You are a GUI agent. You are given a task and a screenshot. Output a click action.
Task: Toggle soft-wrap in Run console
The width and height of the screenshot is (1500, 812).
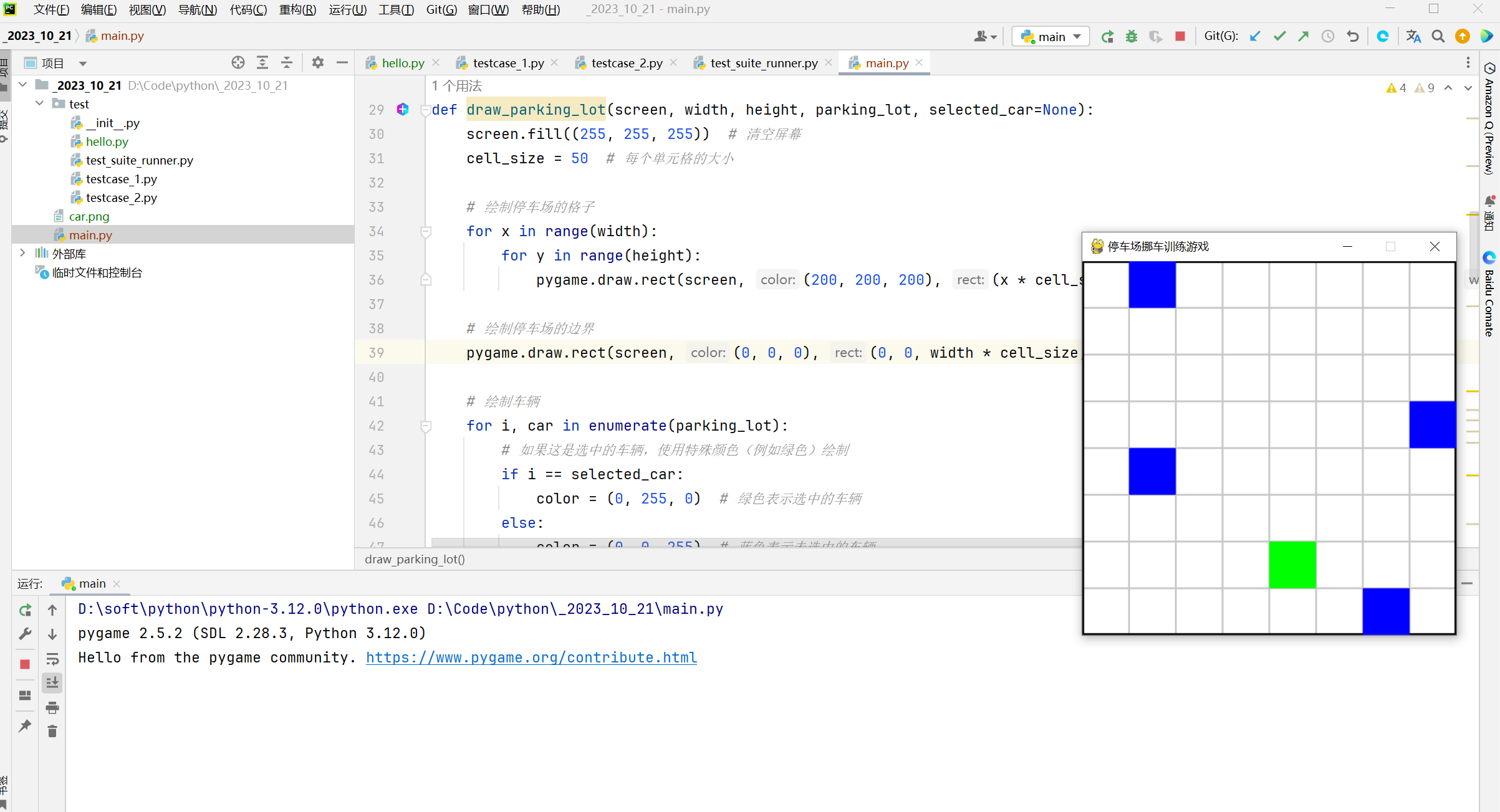pyautogui.click(x=52, y=659)
